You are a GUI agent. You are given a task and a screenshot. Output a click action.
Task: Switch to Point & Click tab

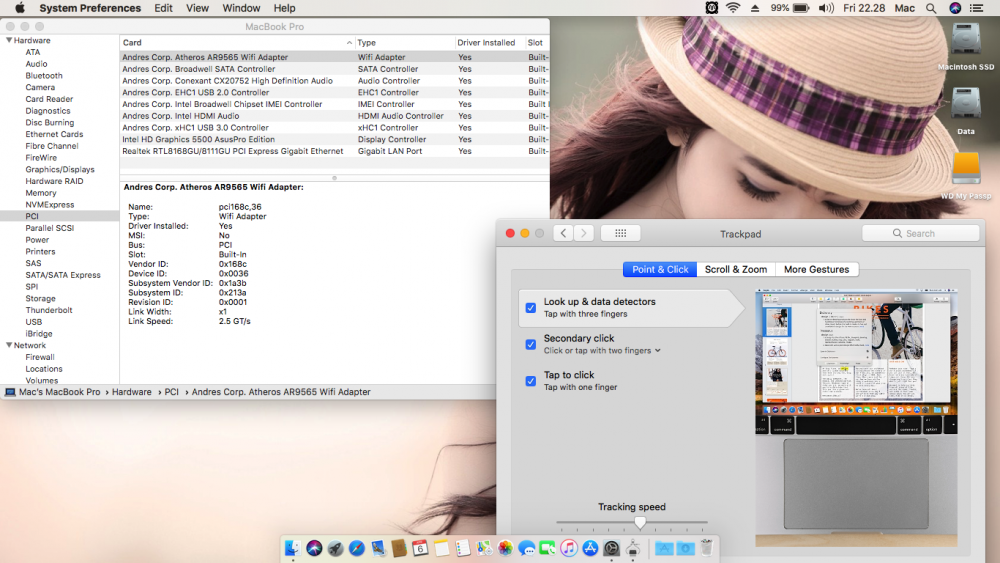click(660, 270)
